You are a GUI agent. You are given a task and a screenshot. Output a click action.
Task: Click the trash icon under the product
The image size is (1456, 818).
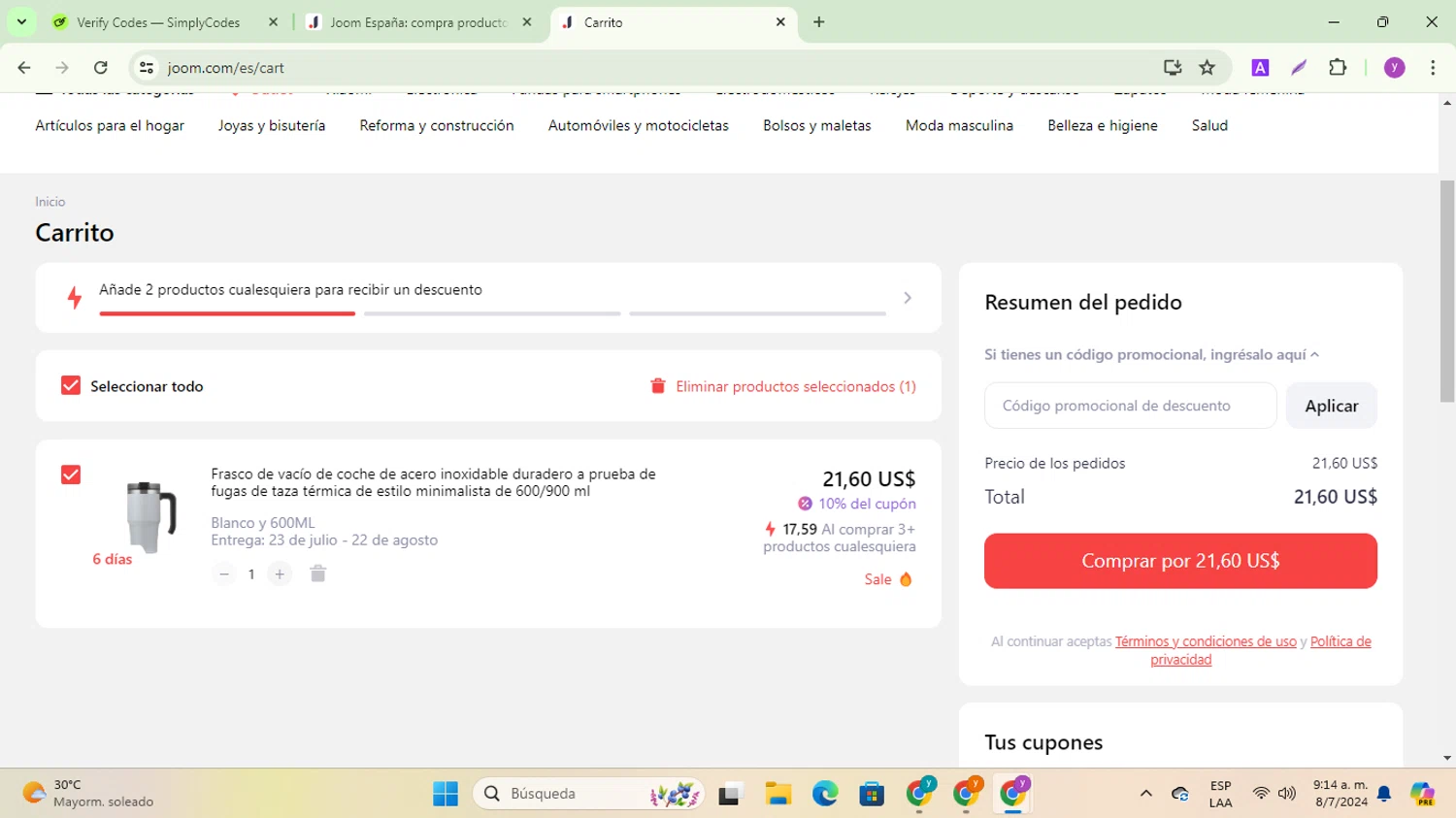pos(317,574)
